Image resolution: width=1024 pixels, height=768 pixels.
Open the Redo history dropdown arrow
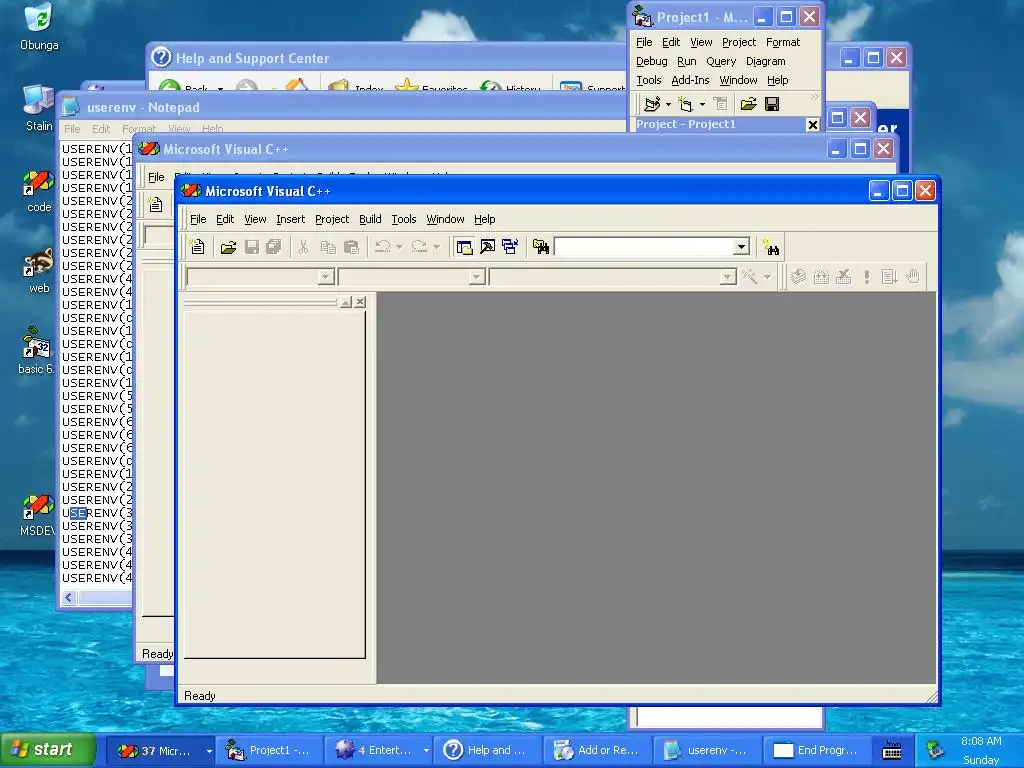pos(436,247)
